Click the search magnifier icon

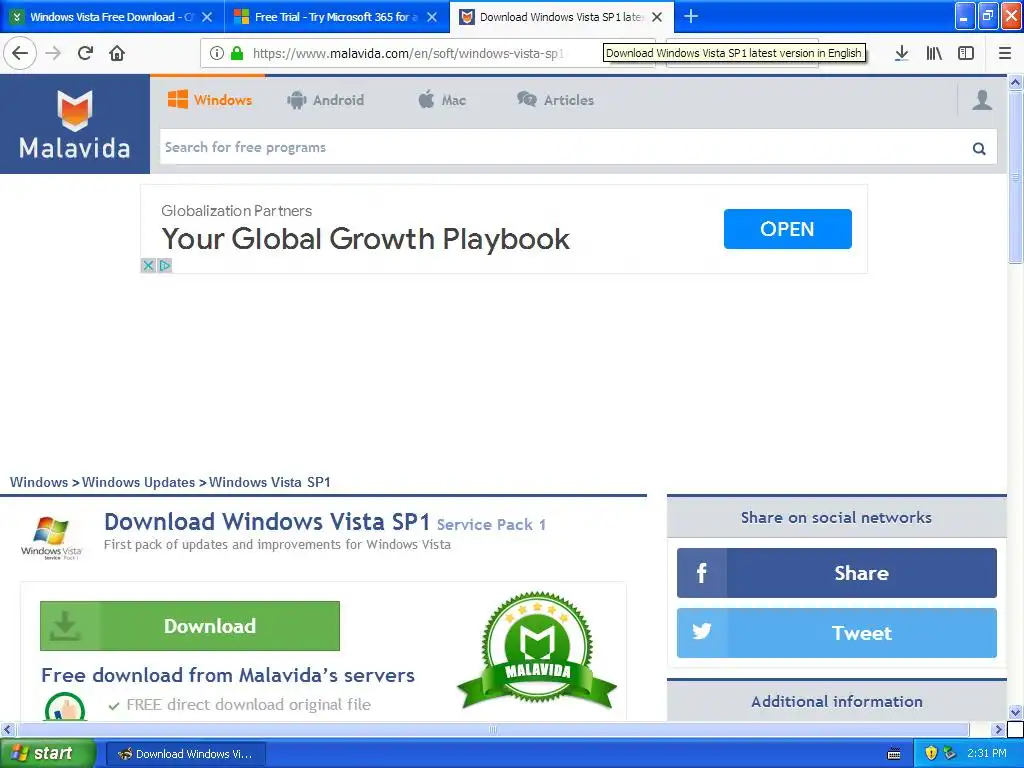tap(979, 148)
